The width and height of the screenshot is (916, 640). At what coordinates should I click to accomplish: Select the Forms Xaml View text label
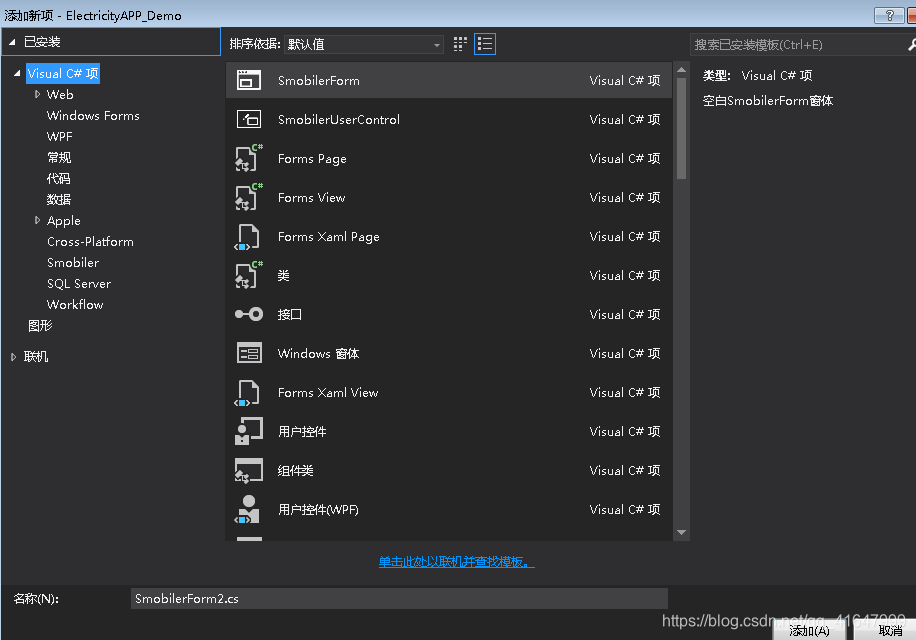point(328,392)
